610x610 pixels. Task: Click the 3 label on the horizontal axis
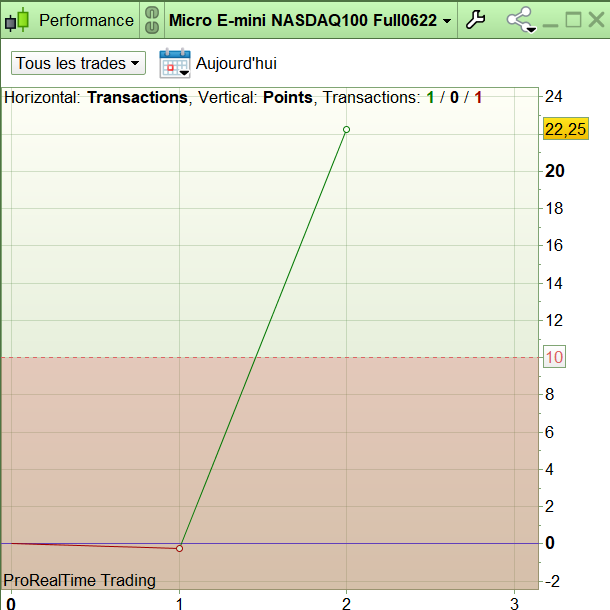[x=514, y=604]
